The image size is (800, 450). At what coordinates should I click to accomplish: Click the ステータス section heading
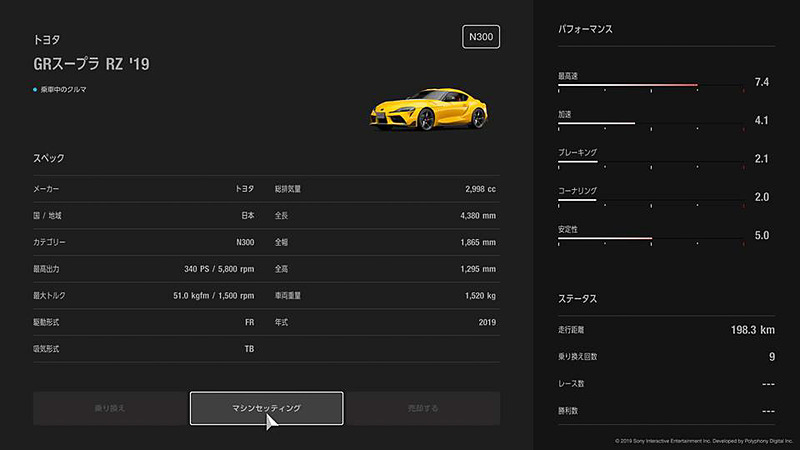click(577, 299)
